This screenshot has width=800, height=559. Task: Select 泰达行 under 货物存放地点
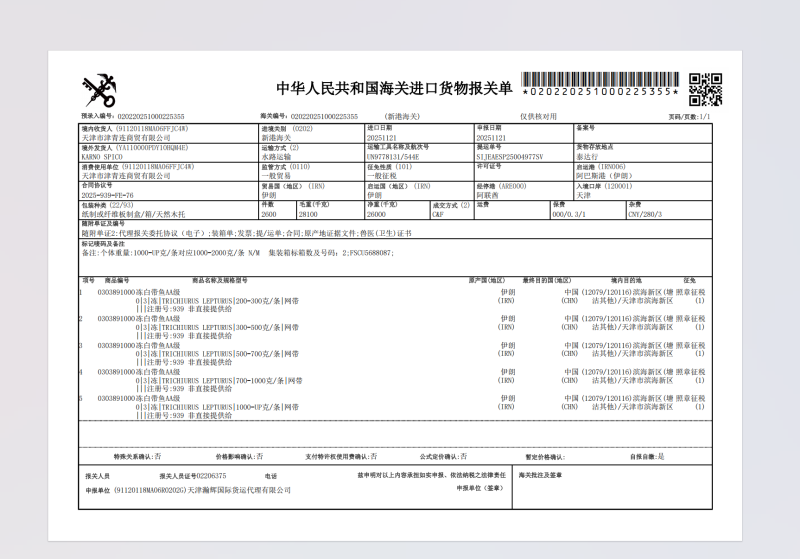point(587,157)
